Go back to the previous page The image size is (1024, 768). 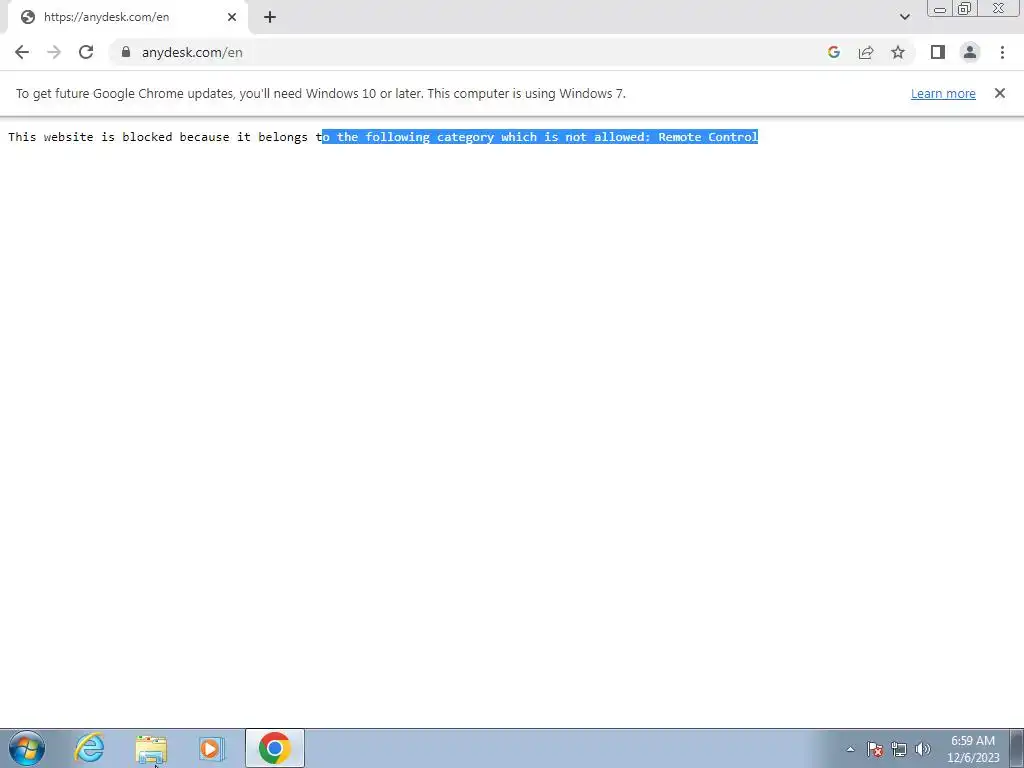point(22,52)
